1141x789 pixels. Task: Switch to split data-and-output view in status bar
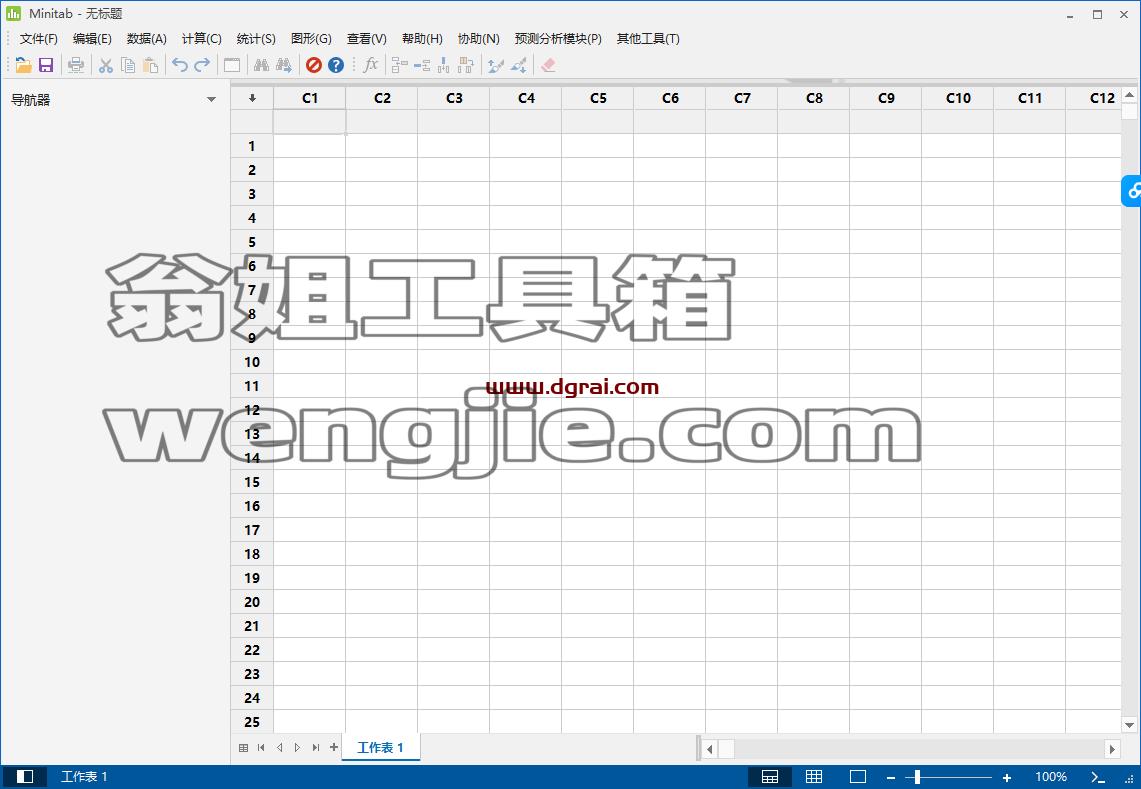pos(770,777)
